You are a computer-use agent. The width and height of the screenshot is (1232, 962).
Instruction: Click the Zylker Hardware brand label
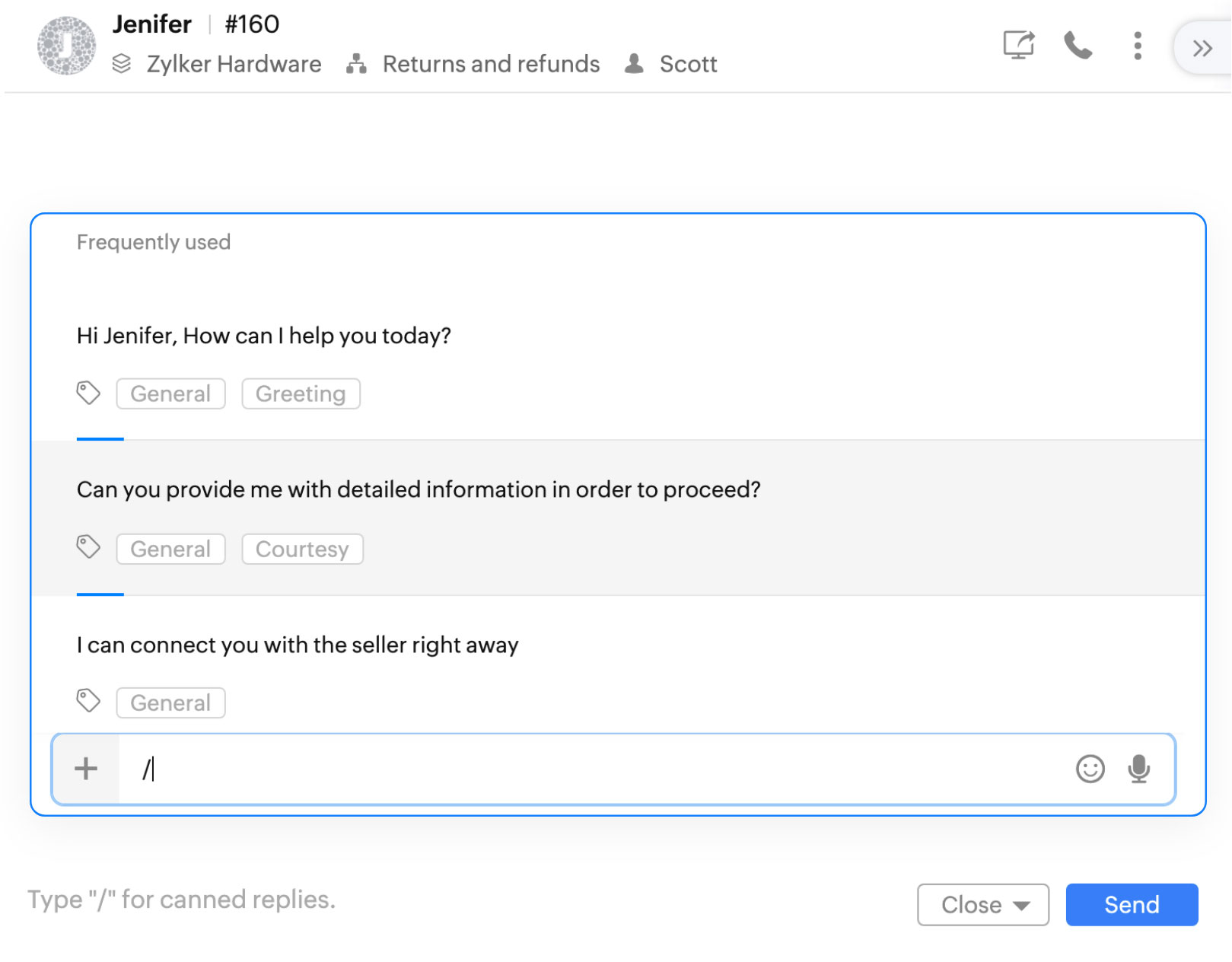click(234, 64)
